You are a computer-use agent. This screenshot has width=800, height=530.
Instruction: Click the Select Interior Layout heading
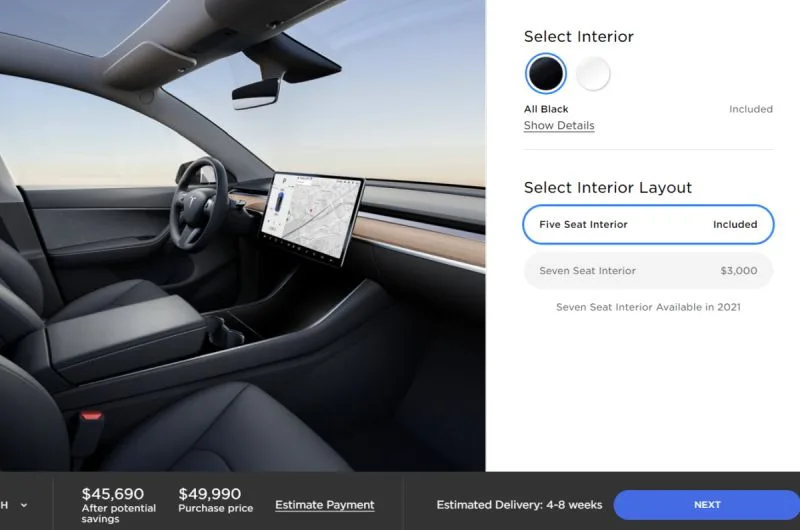coord(608,188)
